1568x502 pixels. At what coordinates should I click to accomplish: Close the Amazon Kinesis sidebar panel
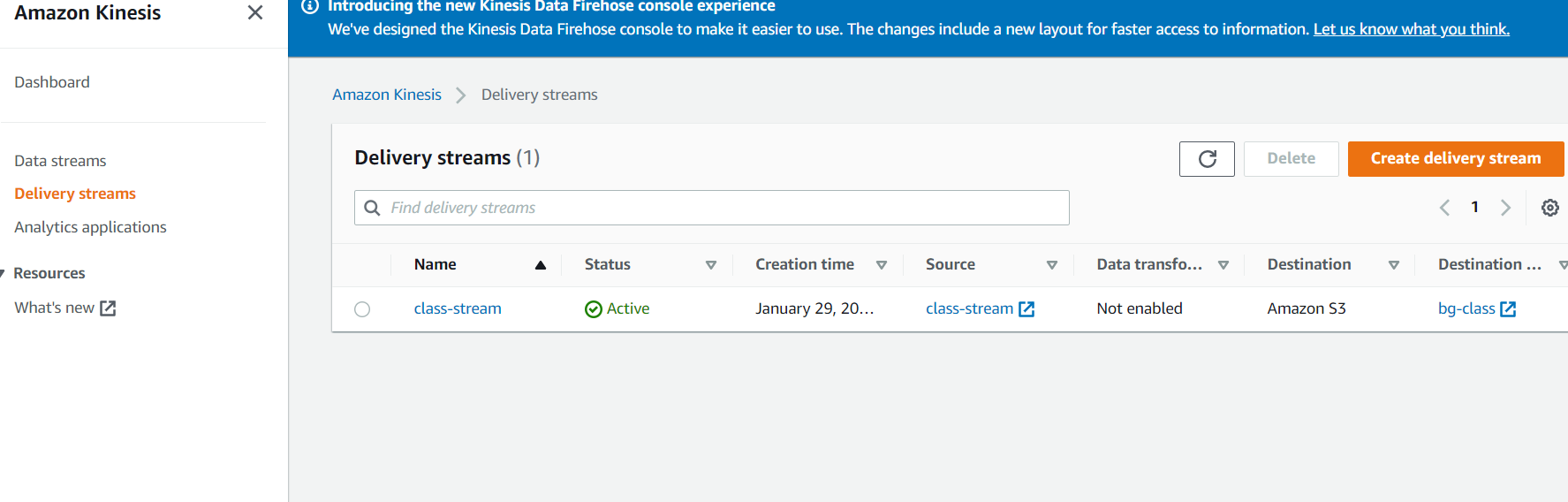click(255, 12)
